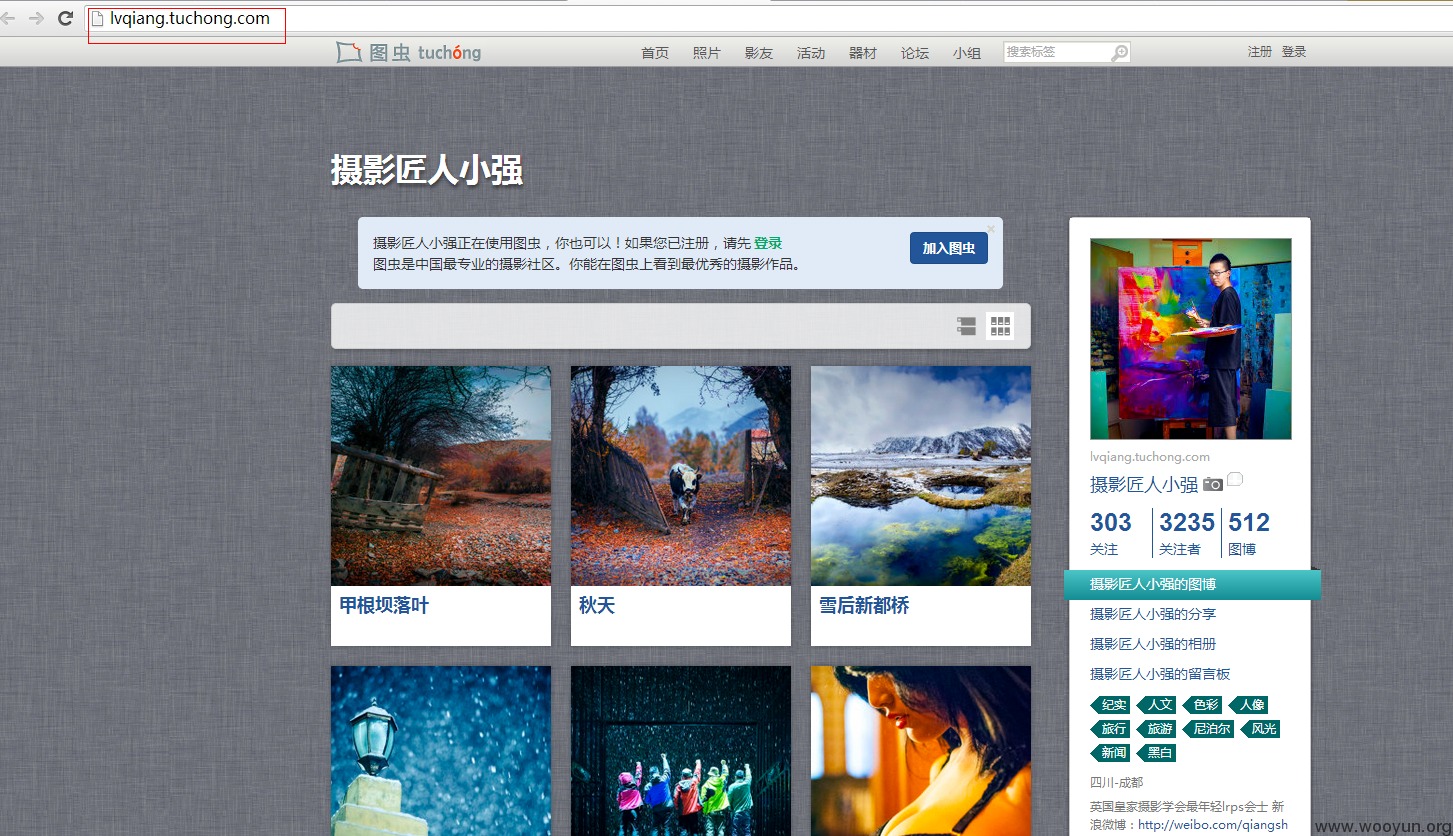The width and height of the screenshot is (1453, 836).
Task: Open the 秋天 cow photo thumbnail
Action: click(x=681, y=475)
